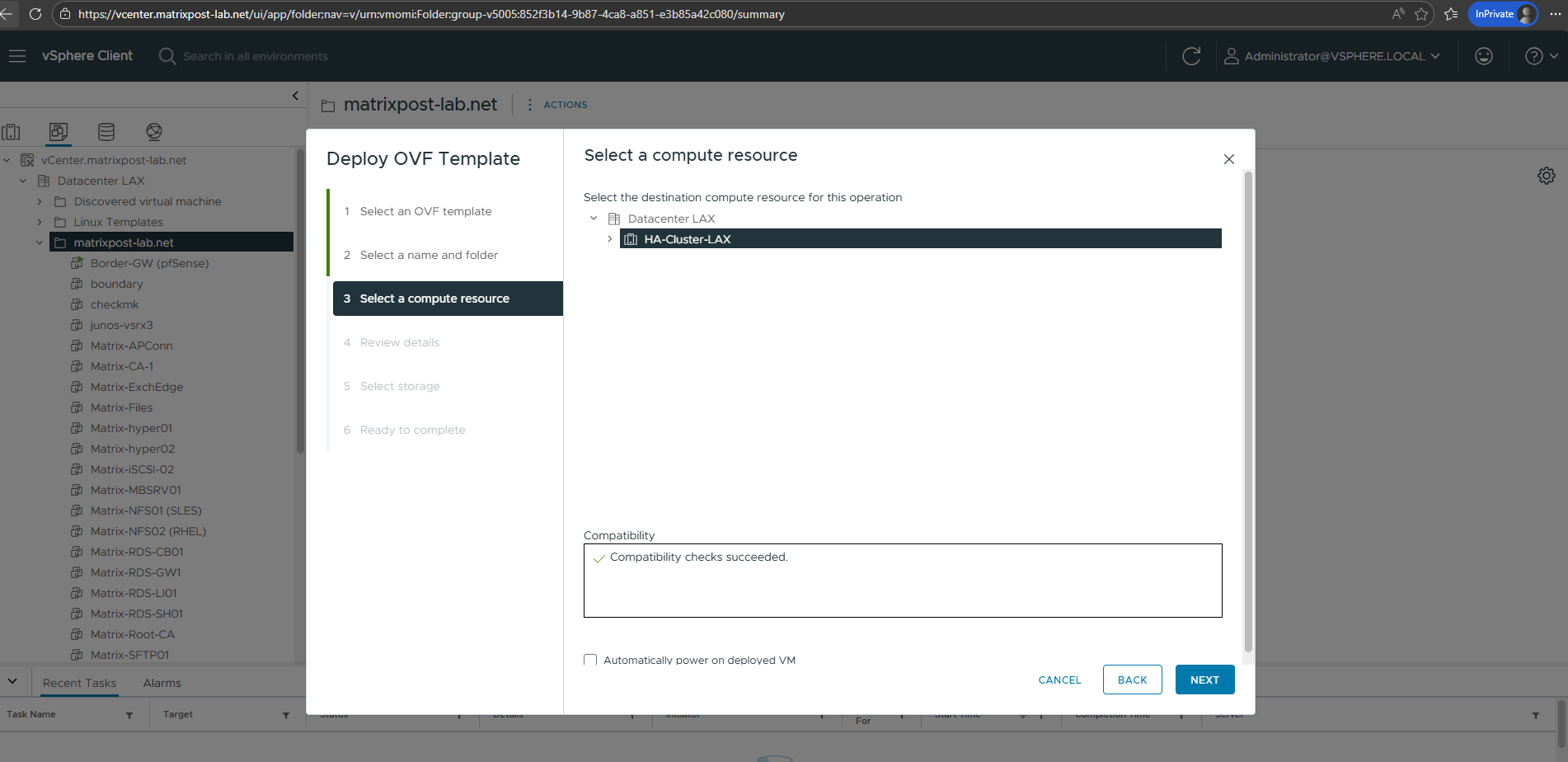Image resolution: width=1568 pixels, height=762 pixels.
Task: Click the site lock icon in address bar
Action: [x=65, y=14]
